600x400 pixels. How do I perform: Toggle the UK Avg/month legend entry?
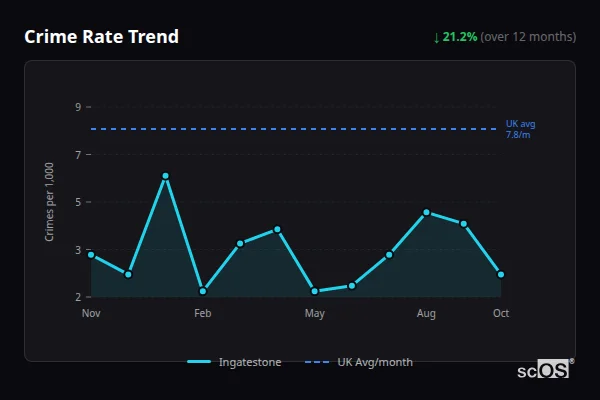[x=359, y=362]
